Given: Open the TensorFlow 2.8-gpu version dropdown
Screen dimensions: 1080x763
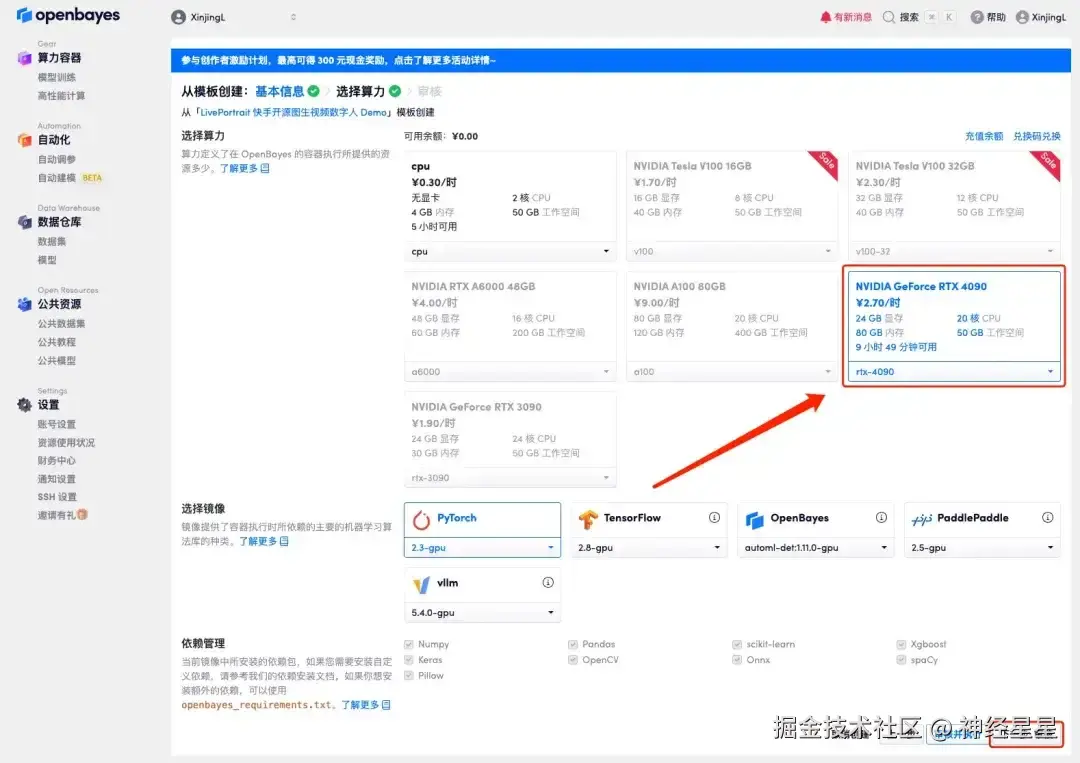Looking at the screenshot, I should [649, 547].
